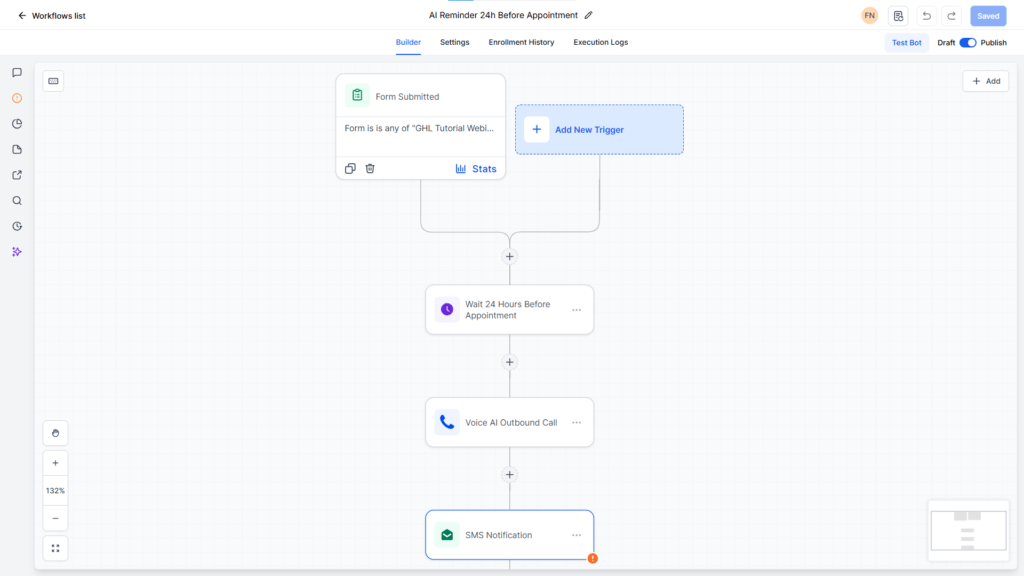Click the Add button on canvas
1024x576 pixels.
985,81
